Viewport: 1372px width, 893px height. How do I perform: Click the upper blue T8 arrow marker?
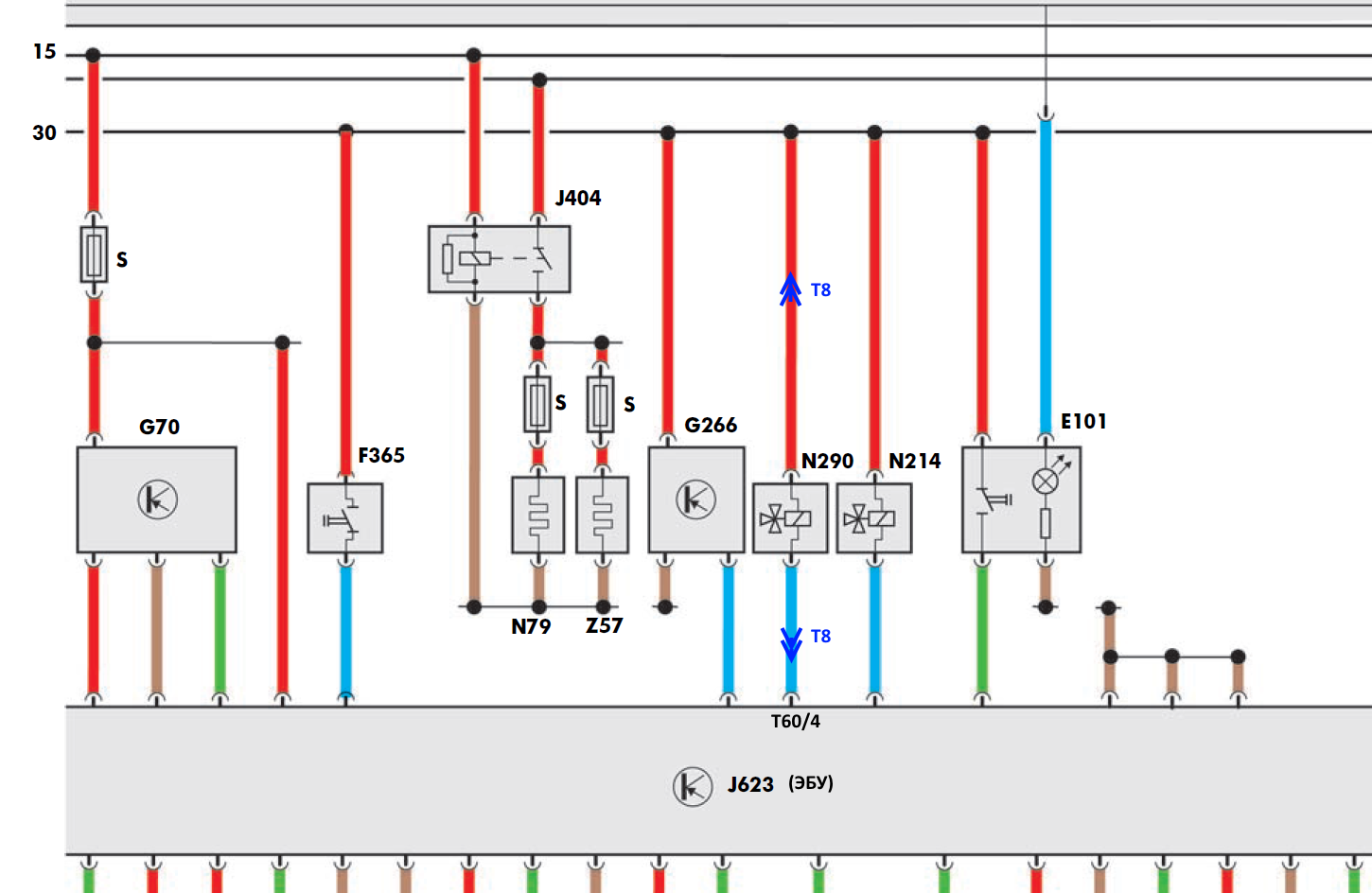790,289
